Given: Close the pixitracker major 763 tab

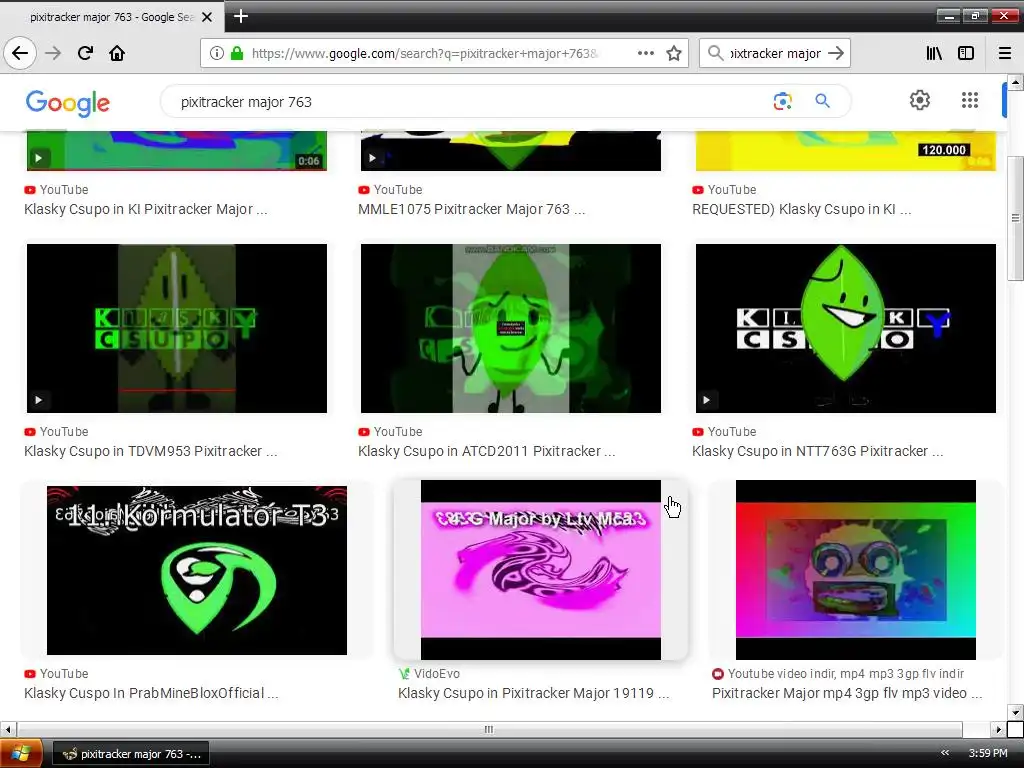Looking at the screenshot, I should click(207, 17).
